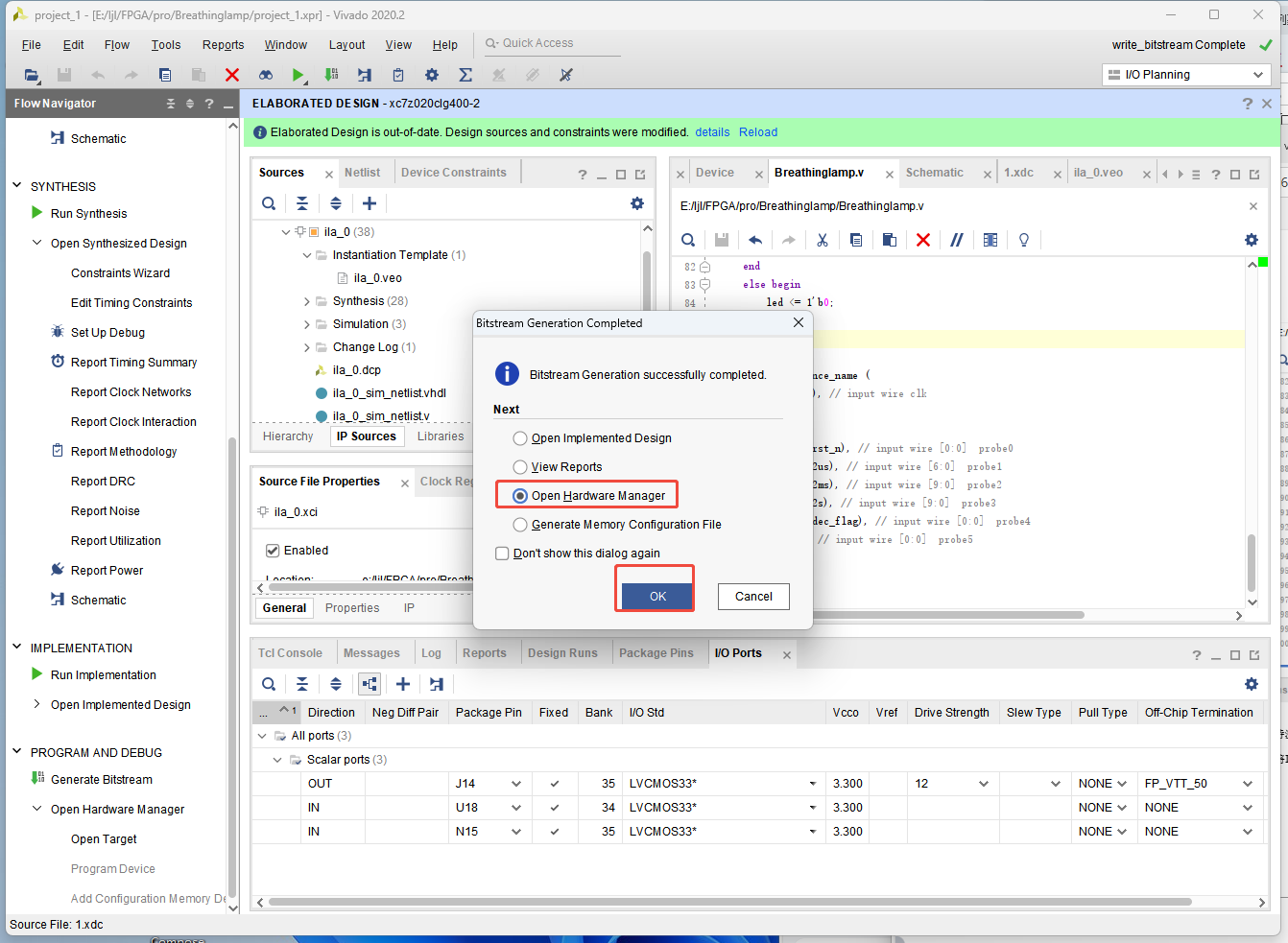Select ila_0.veo in the Sources tree
Screen dimensions: 1288x943
click(377, 278)
